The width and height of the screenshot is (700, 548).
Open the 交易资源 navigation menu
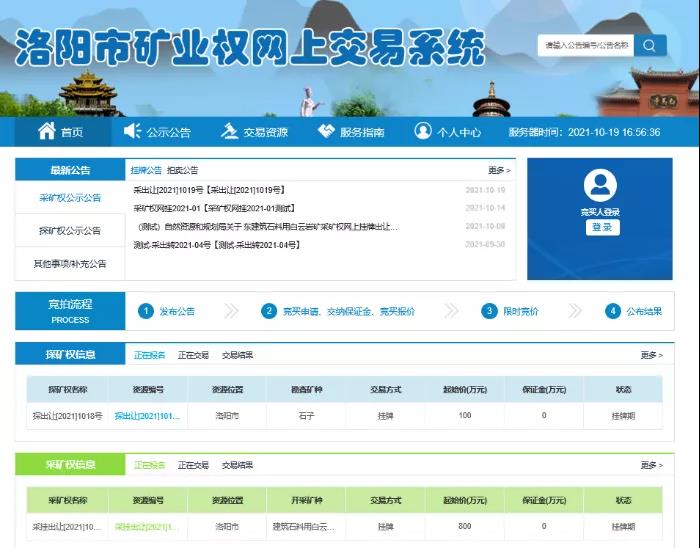pos(254,132)
